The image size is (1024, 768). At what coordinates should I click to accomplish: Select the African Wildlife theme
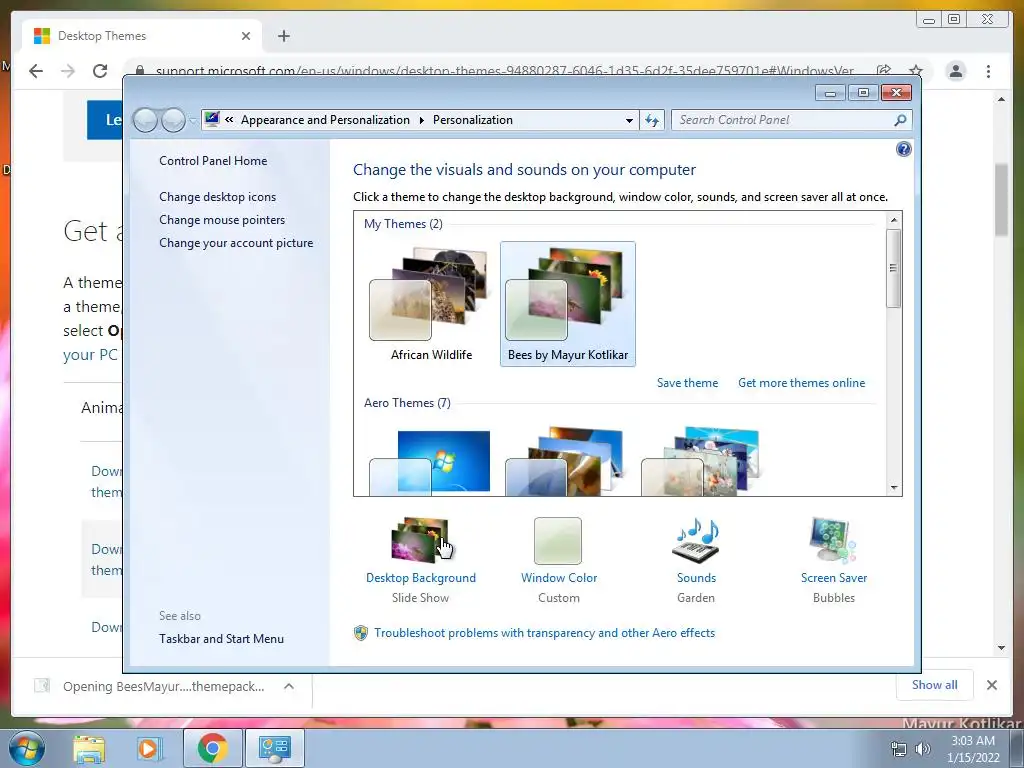click(x=431, y=304)
